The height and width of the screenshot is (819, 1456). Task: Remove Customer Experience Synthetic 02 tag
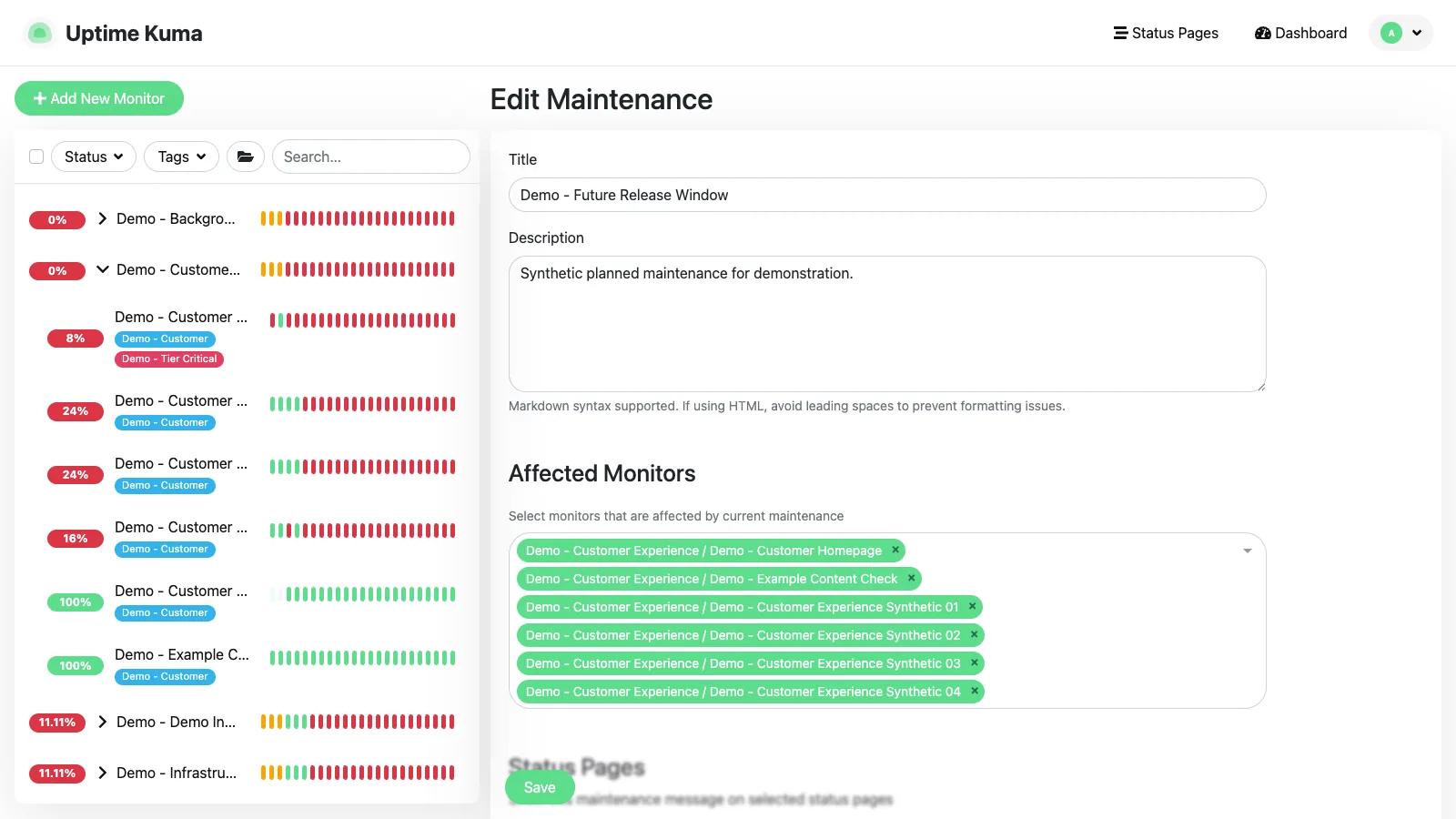[x=974, y=634]
